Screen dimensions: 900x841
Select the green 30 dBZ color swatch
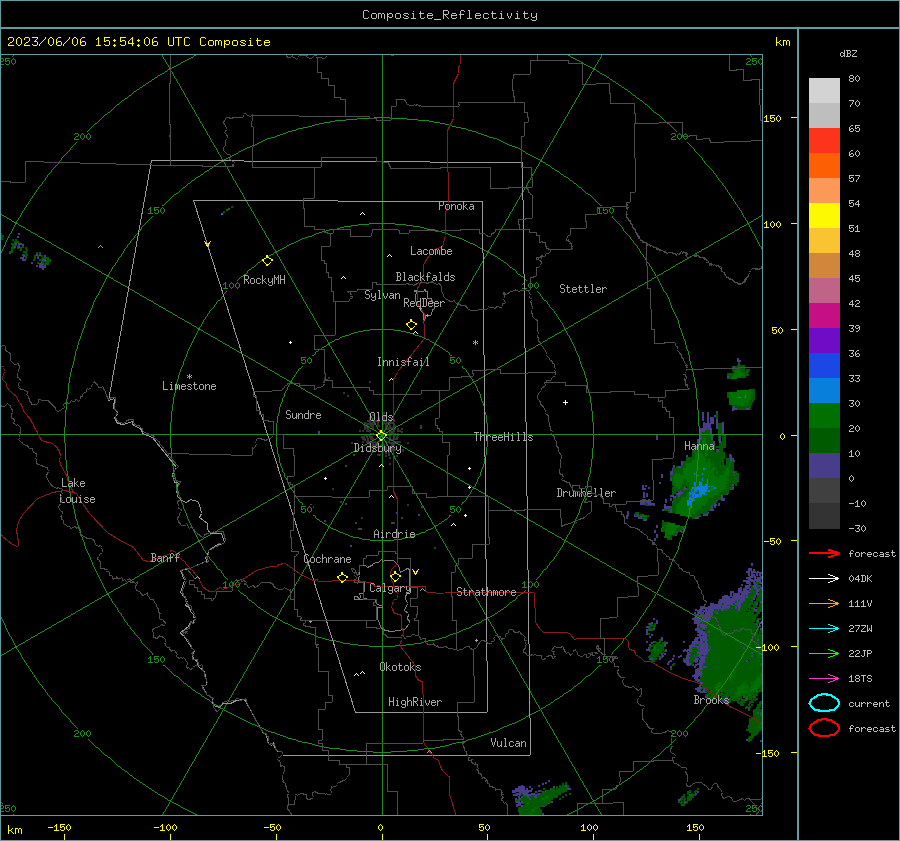(824, 415)
